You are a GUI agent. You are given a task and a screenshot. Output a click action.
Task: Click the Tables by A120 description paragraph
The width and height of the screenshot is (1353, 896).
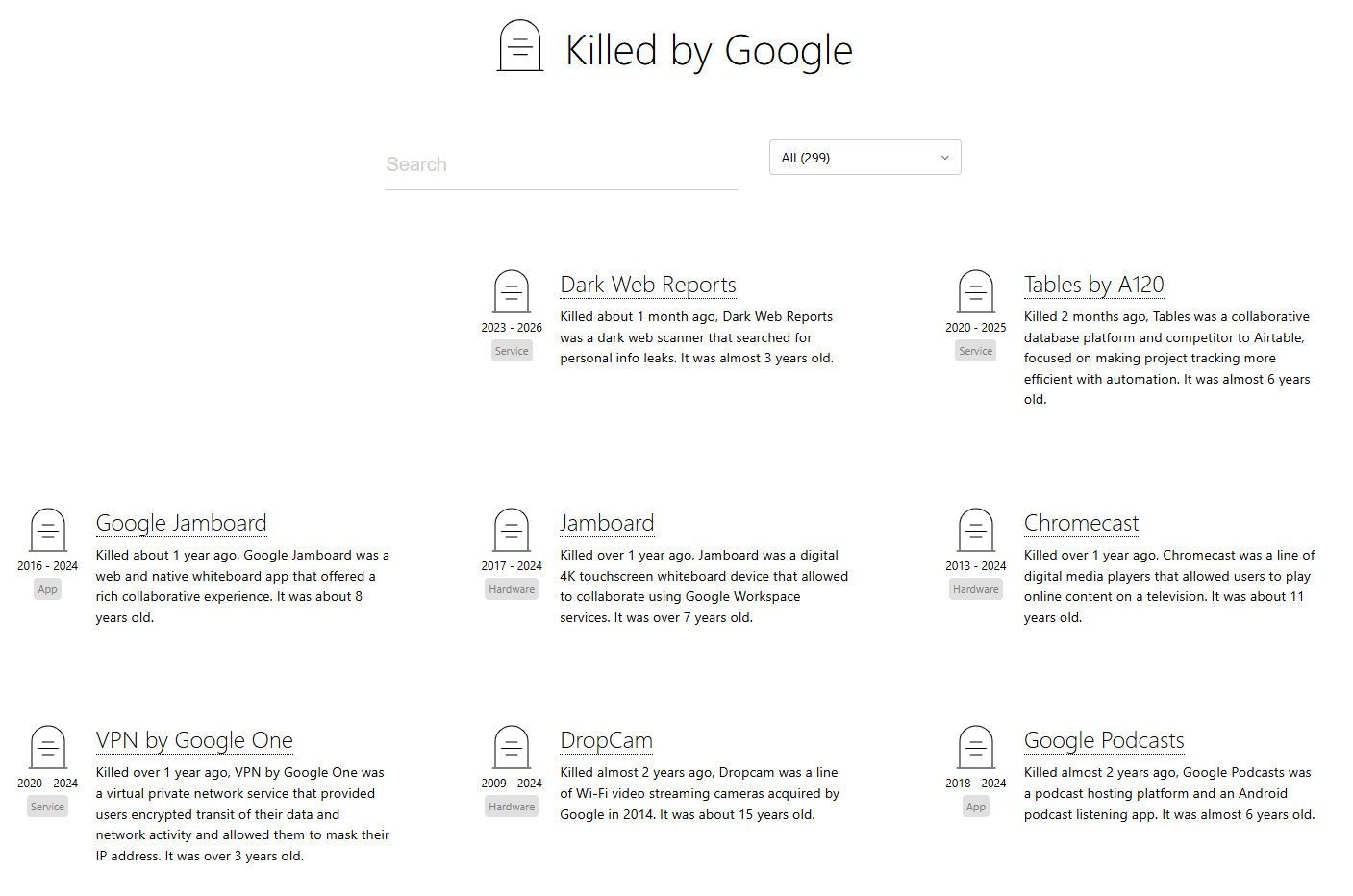[x=1167, y=358]
